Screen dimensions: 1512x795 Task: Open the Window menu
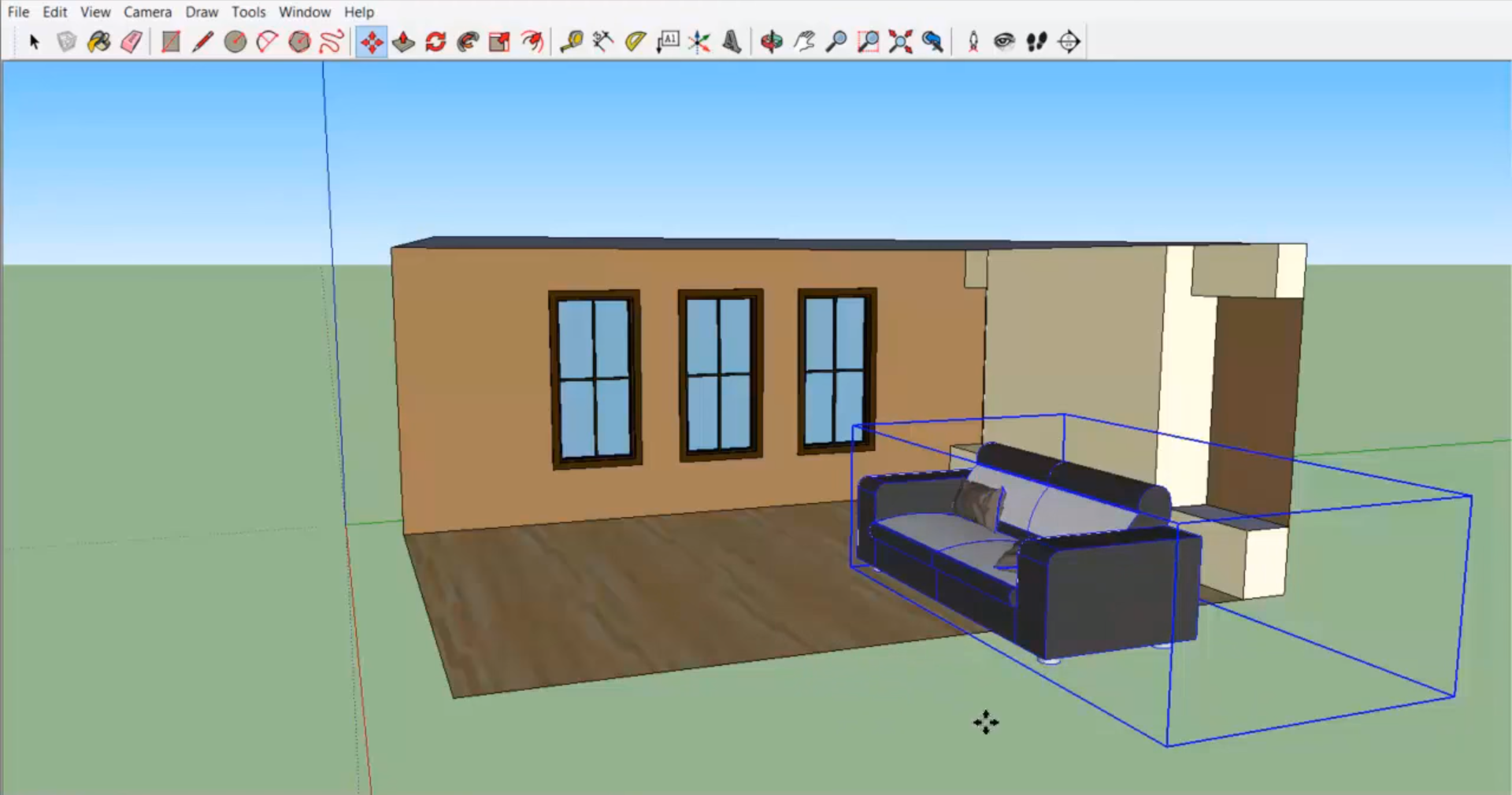coord(304,12)
